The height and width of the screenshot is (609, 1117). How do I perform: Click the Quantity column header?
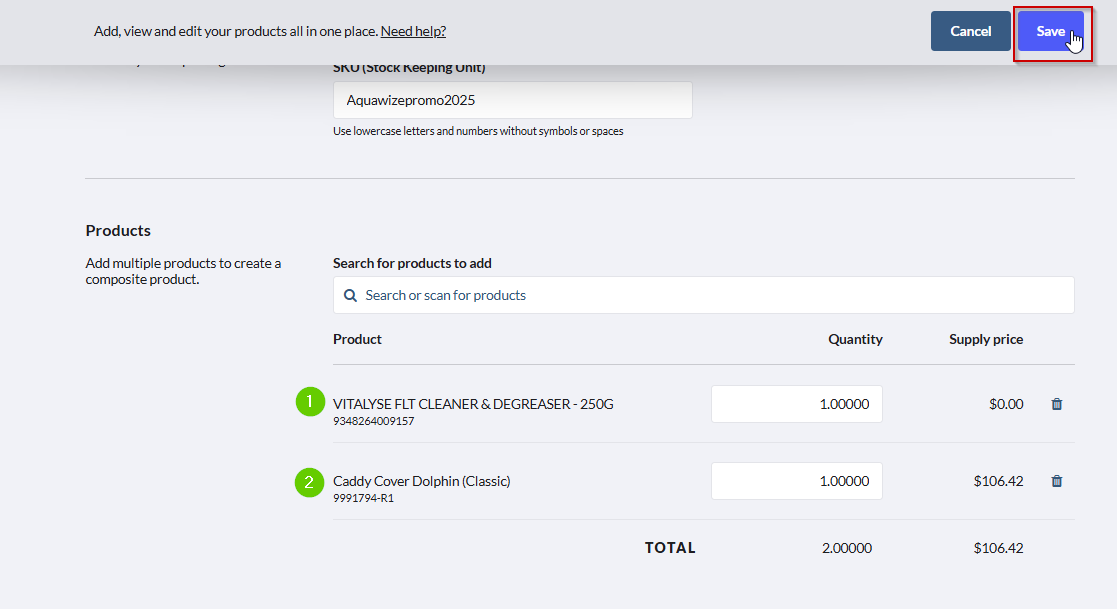(855, 339)
